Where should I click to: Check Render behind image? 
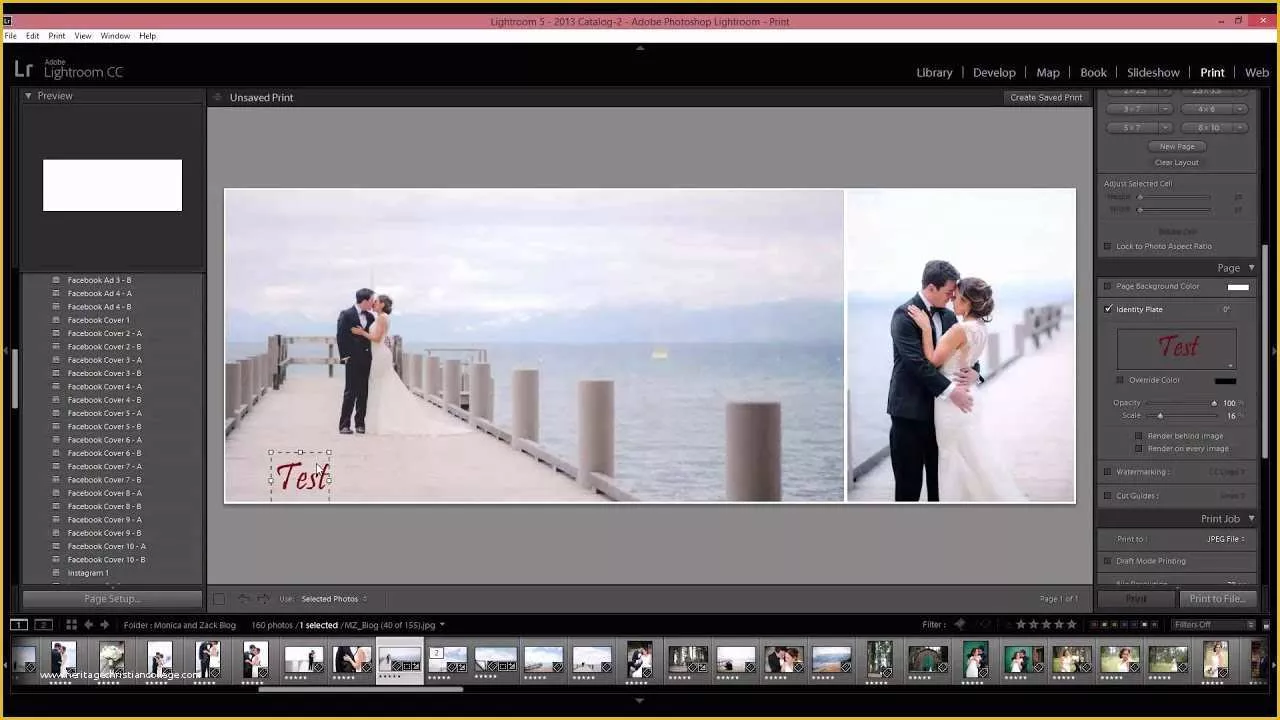(x=1139, y=436)
